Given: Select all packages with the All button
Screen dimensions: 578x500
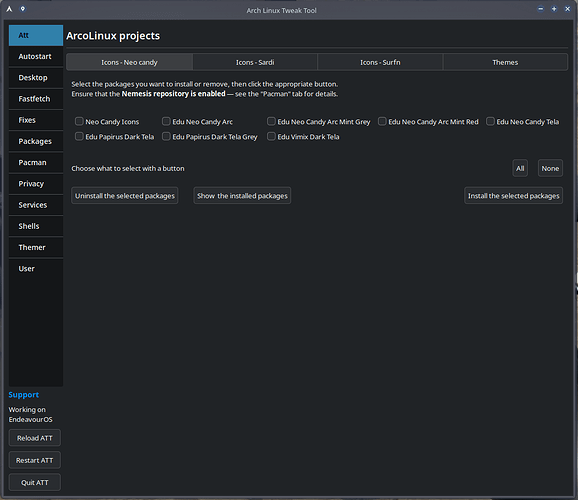Looking at the screenshot, I should [520, 169].
